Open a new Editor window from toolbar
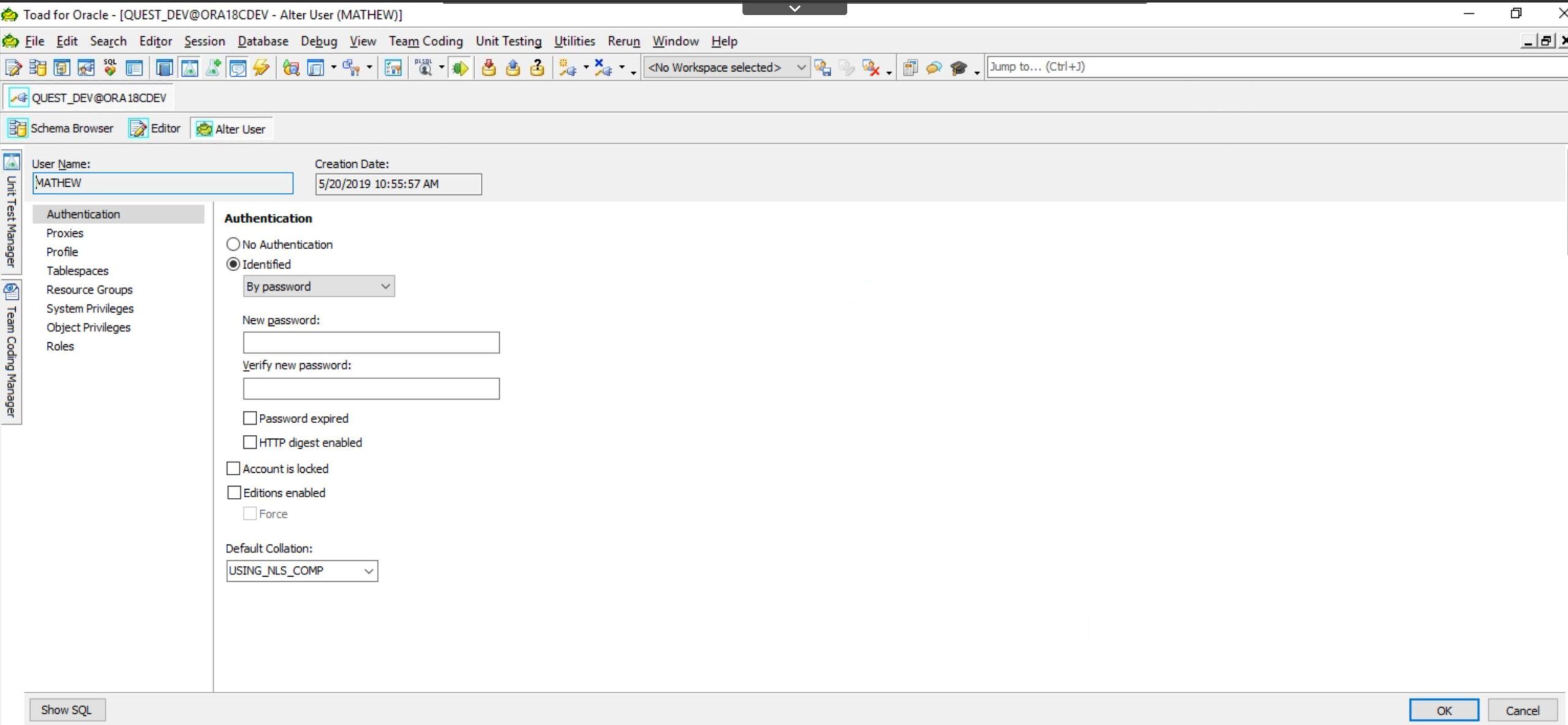 13,67
